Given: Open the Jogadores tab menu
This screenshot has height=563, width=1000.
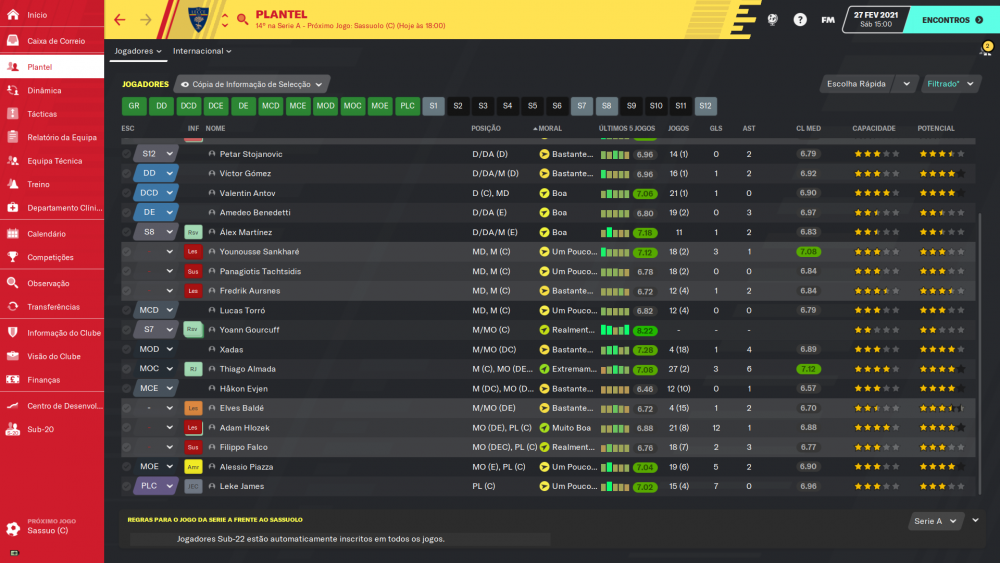Looking at the screenshot, I should pyautogui.click(x=138, y=51).
